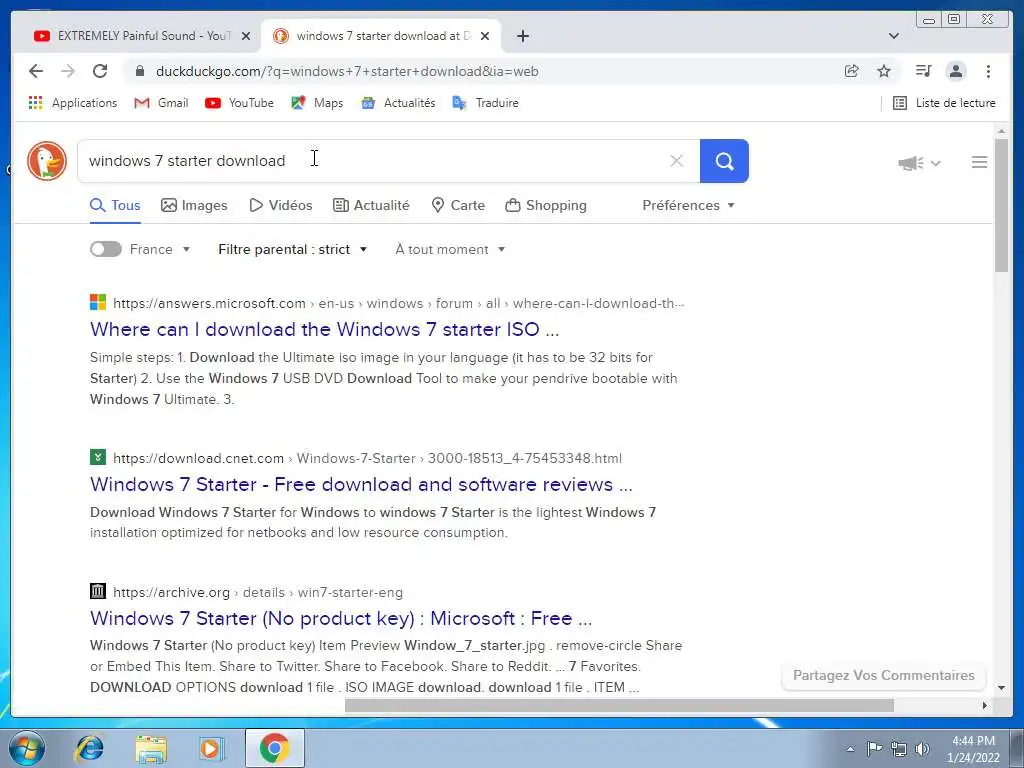
Task: Click the blue magnifier search button
Action: click(724, 161)
